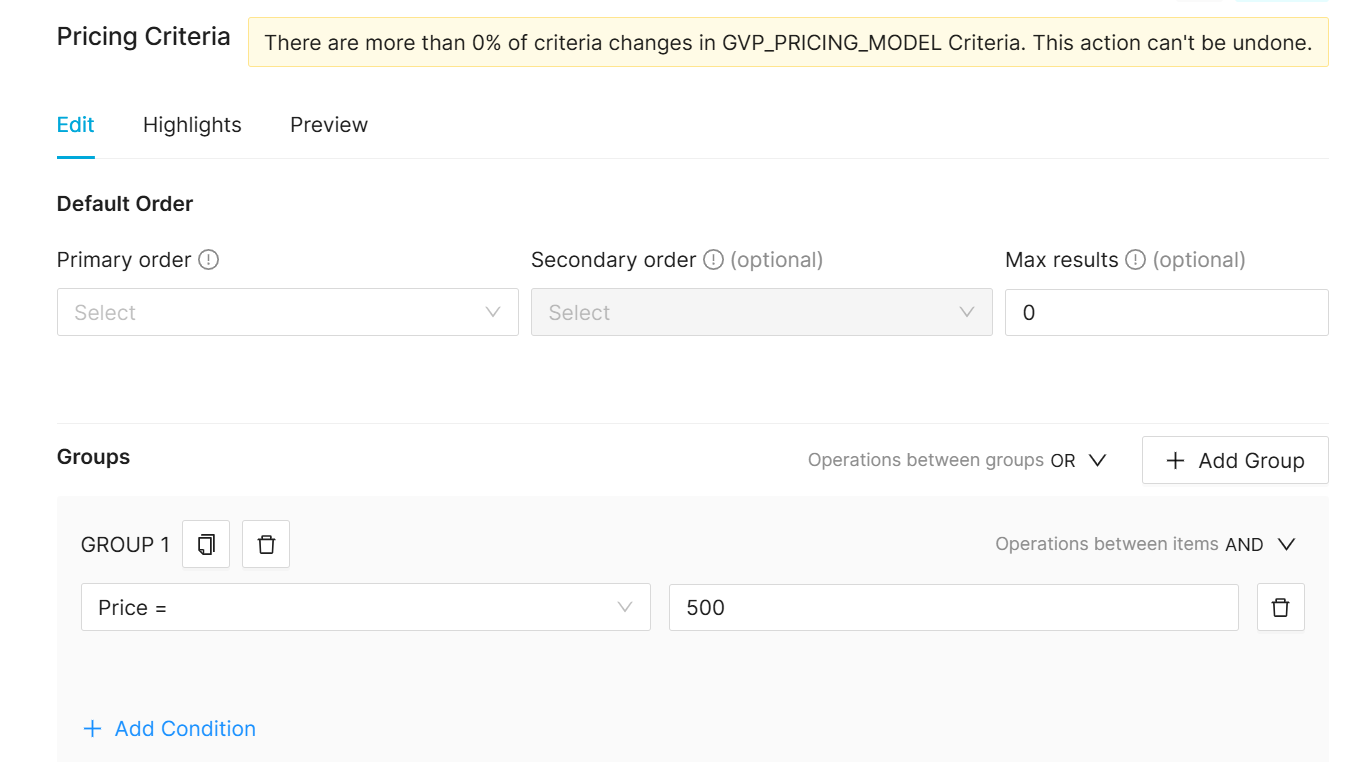The height and width of the screenshot is (762, 1357).
Task: Change operations between items AND selector
Action: pyautogui.click(x=1260, y=544)
